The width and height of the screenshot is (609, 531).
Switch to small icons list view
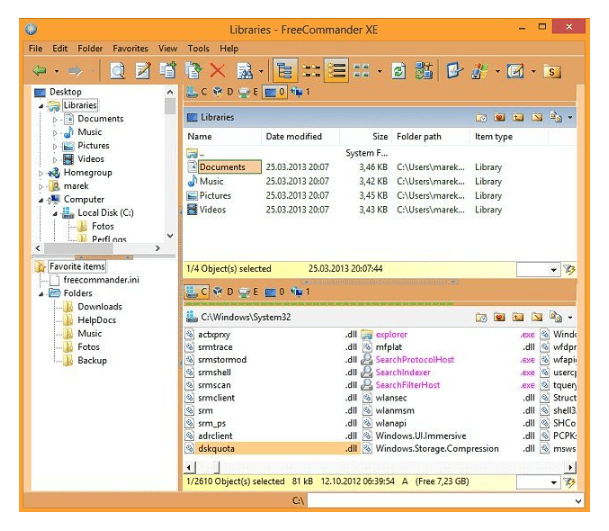point(311,71)
